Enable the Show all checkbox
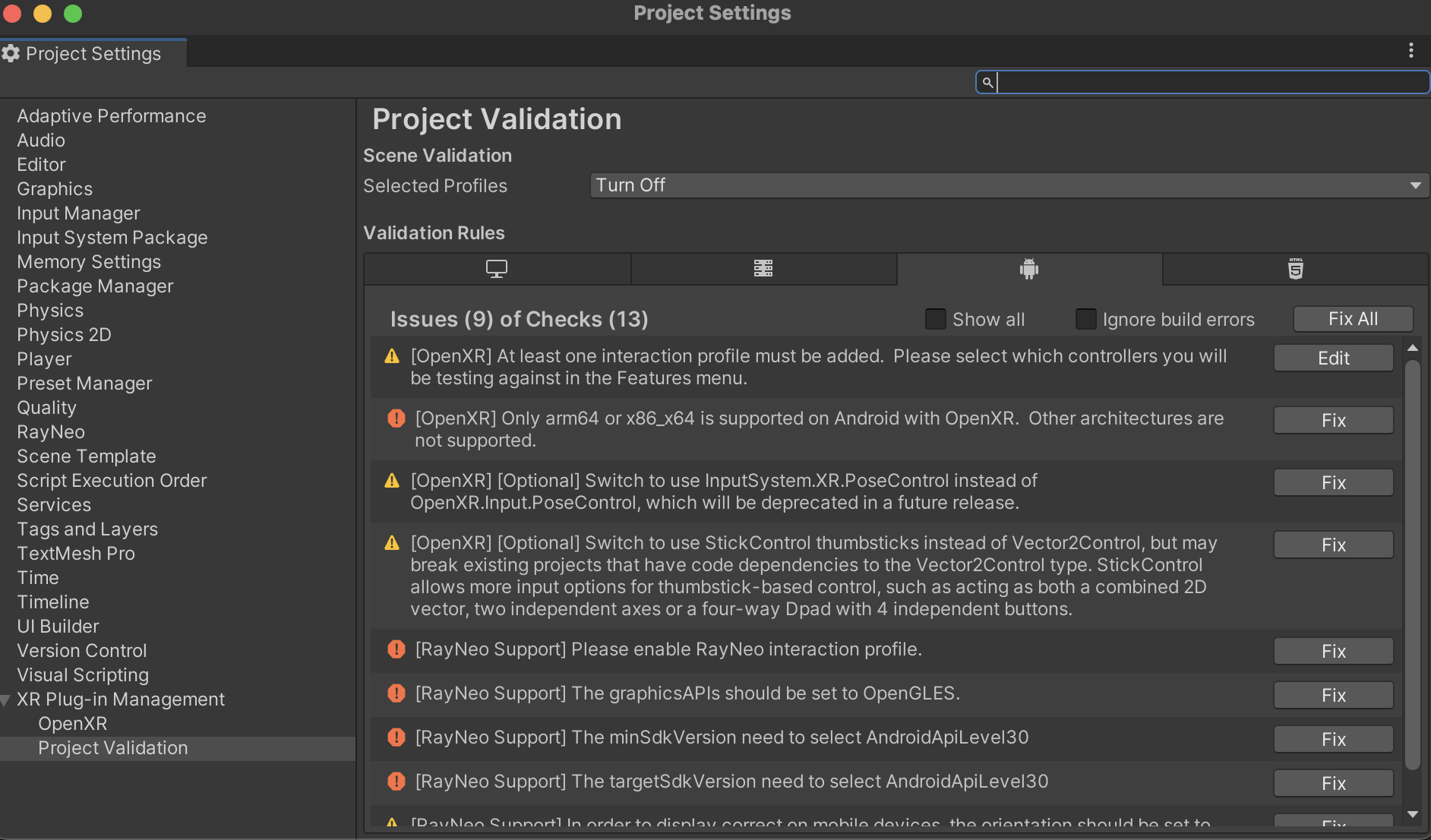 click(936, 319)
